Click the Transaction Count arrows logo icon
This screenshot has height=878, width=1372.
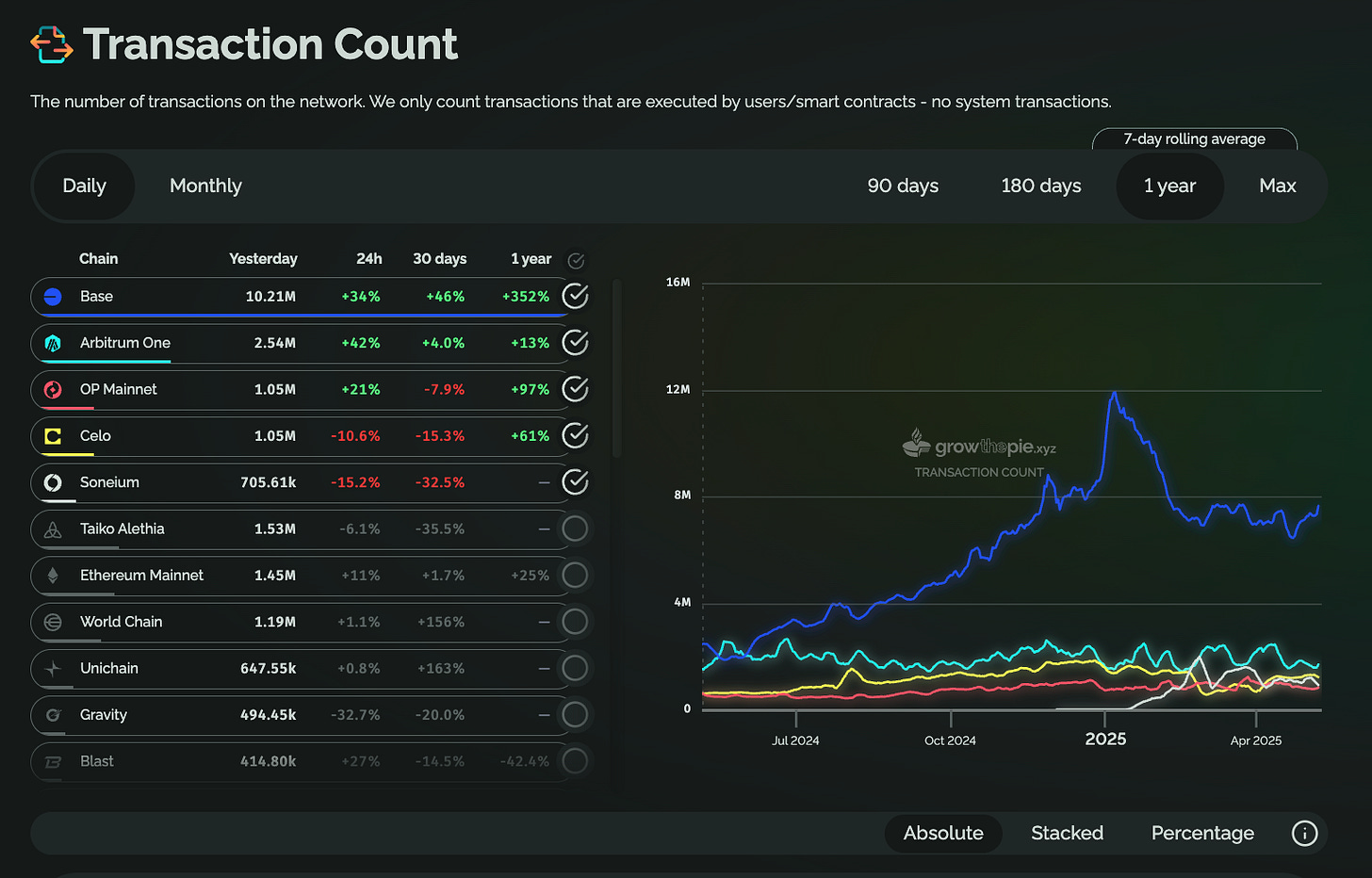click(51, 44)
